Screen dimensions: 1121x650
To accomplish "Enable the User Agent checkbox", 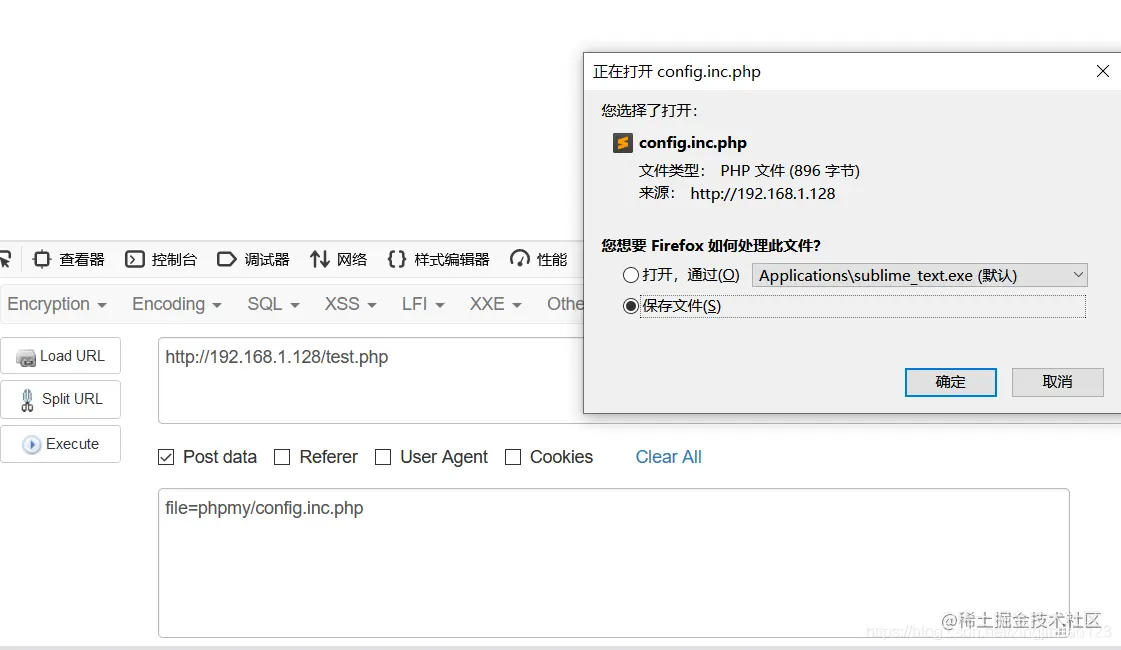I will click(383, 457).
